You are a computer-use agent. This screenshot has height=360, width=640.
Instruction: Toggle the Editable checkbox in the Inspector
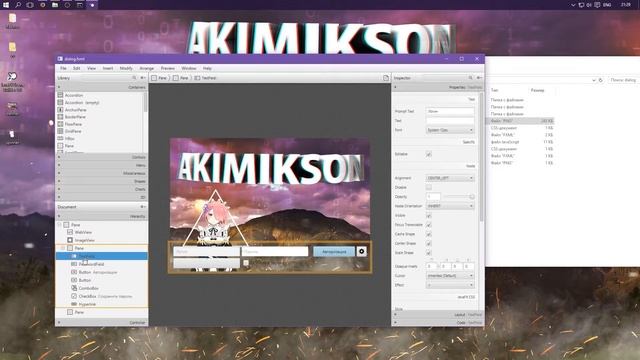click(x=429, y=154)
